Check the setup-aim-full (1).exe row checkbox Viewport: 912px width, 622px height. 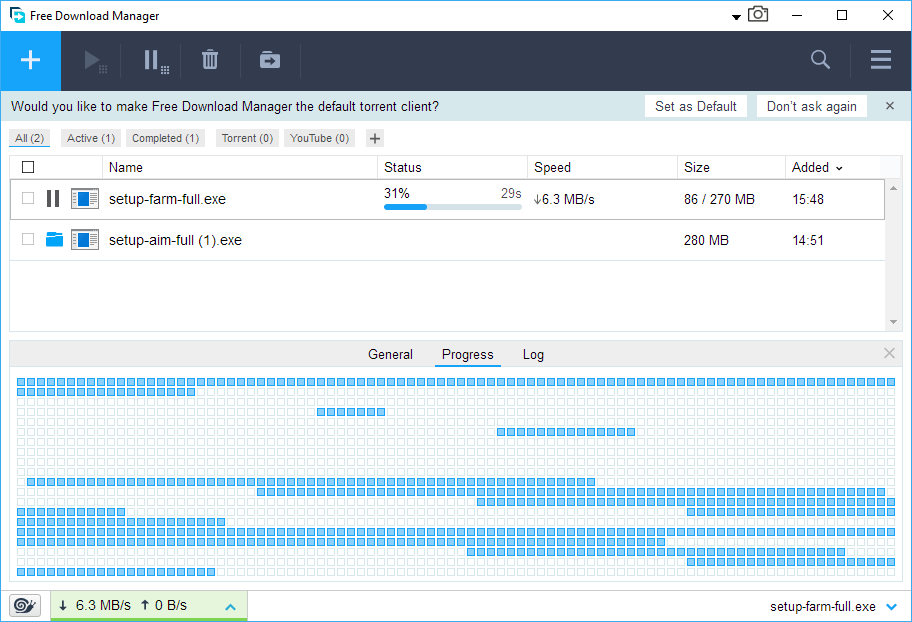(28, 239)
